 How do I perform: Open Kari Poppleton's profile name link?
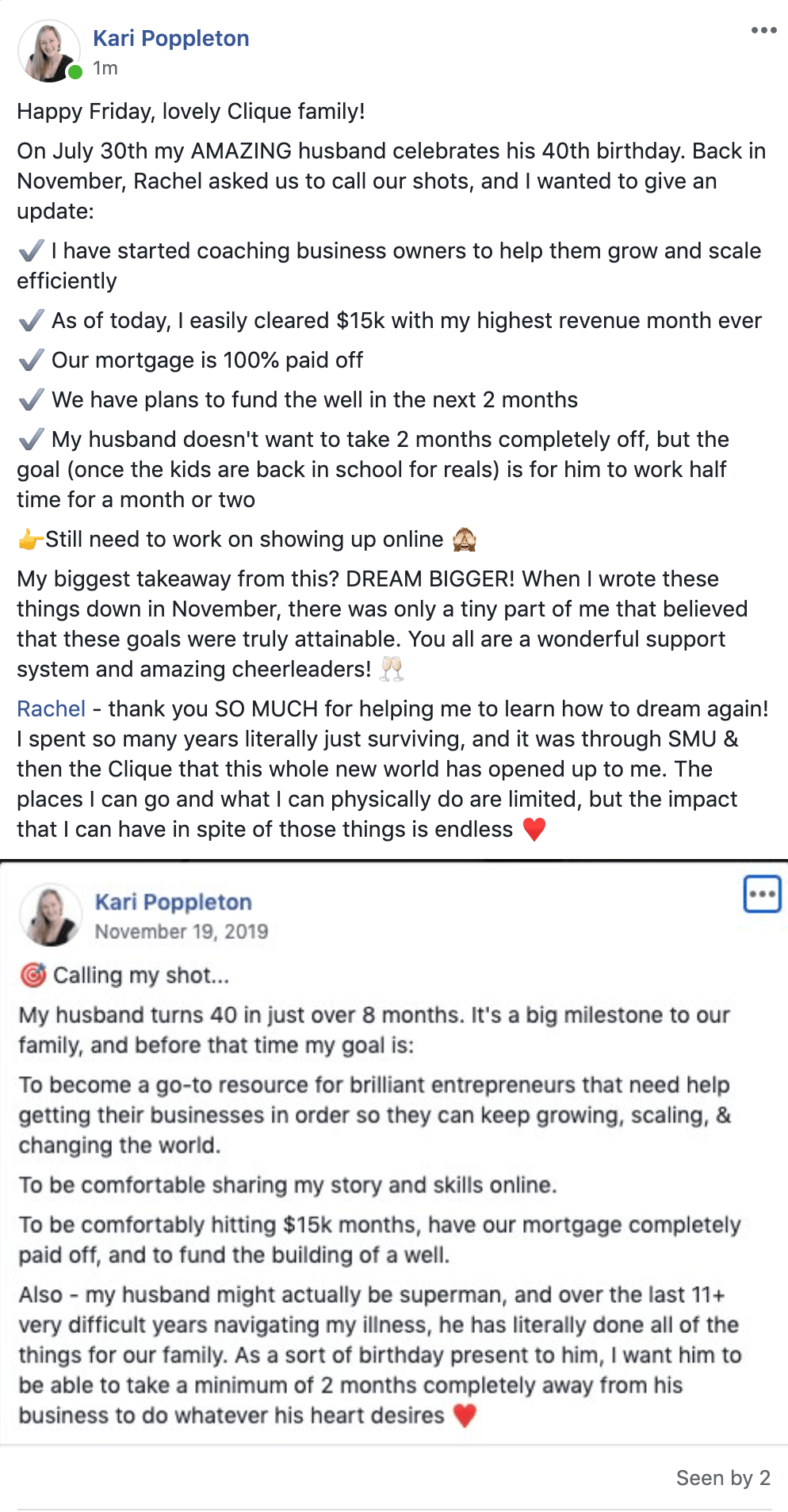tap(170, 38)
